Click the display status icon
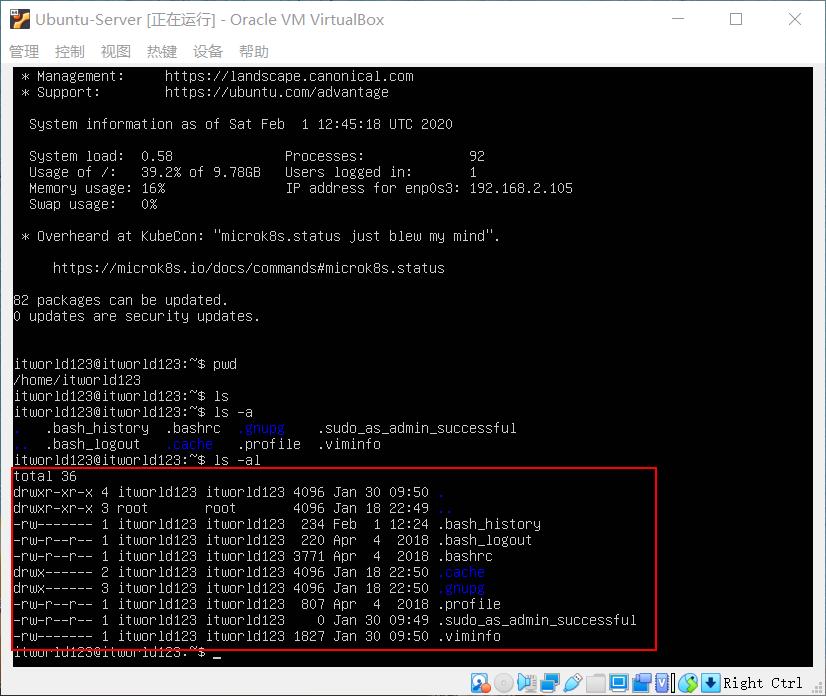The height and width of the screenshot is (696, 826). point(617,682)
